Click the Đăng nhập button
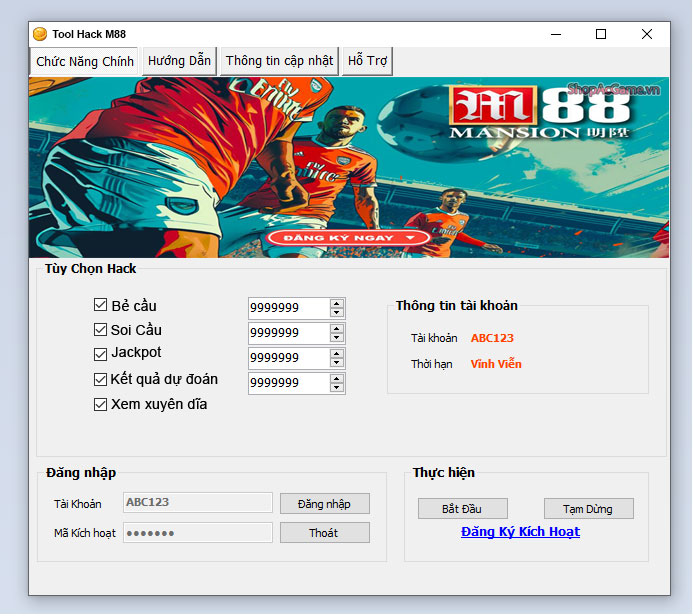 (x=324, y=504)
